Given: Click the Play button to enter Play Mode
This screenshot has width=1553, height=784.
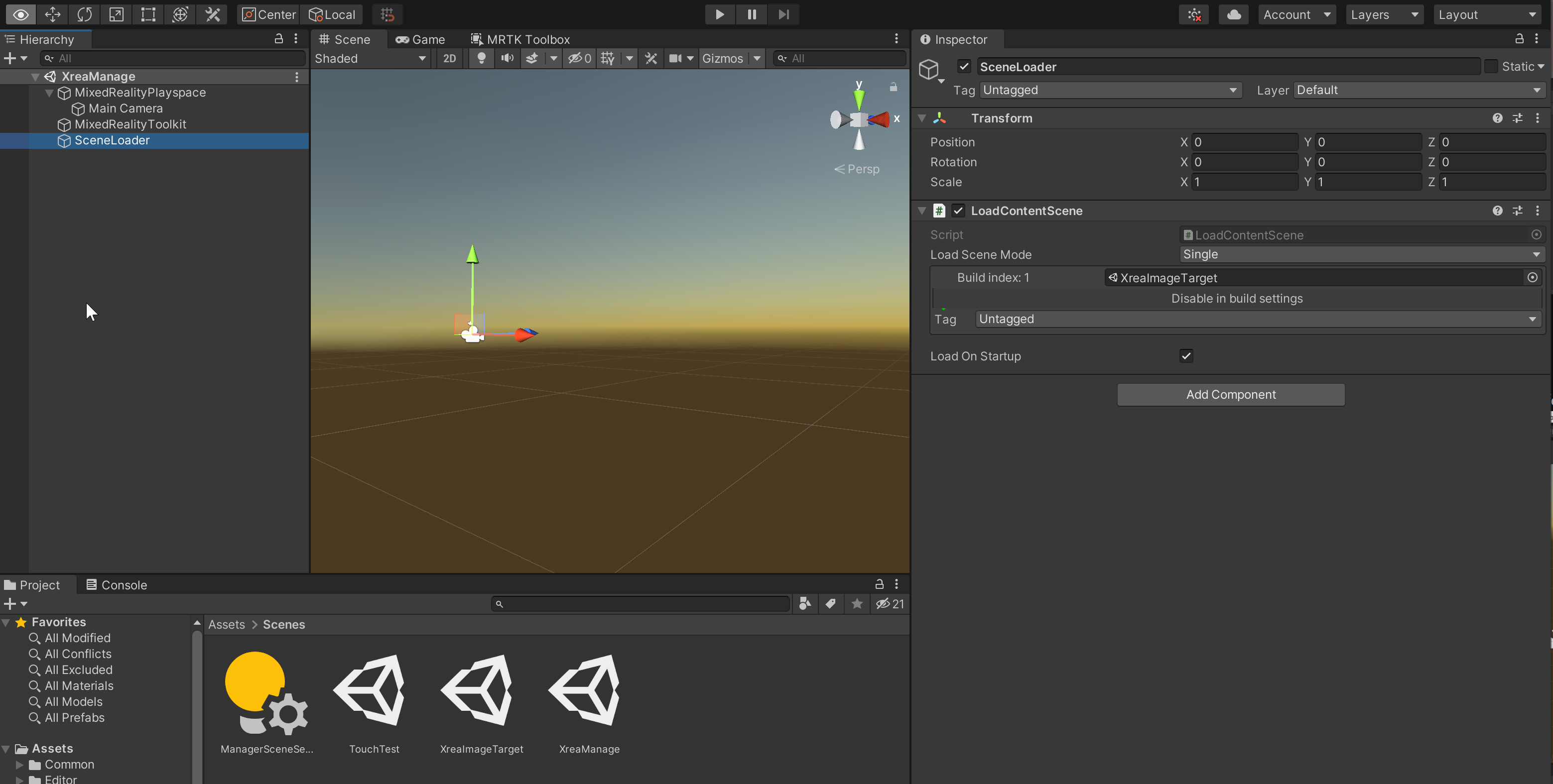Looking at the screenshot, I should coord(718,14).
